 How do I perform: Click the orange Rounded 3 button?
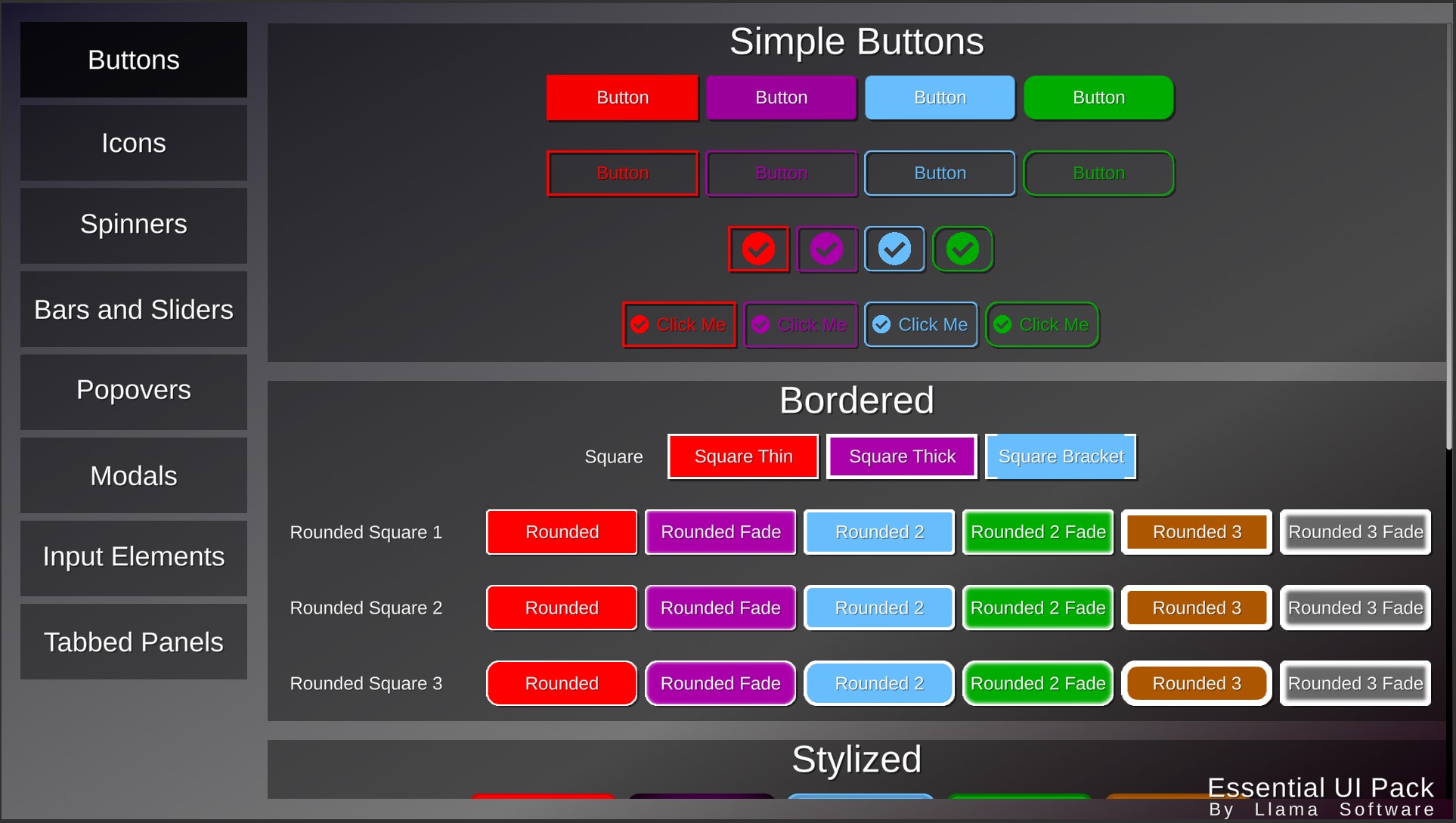[1196, 531]
